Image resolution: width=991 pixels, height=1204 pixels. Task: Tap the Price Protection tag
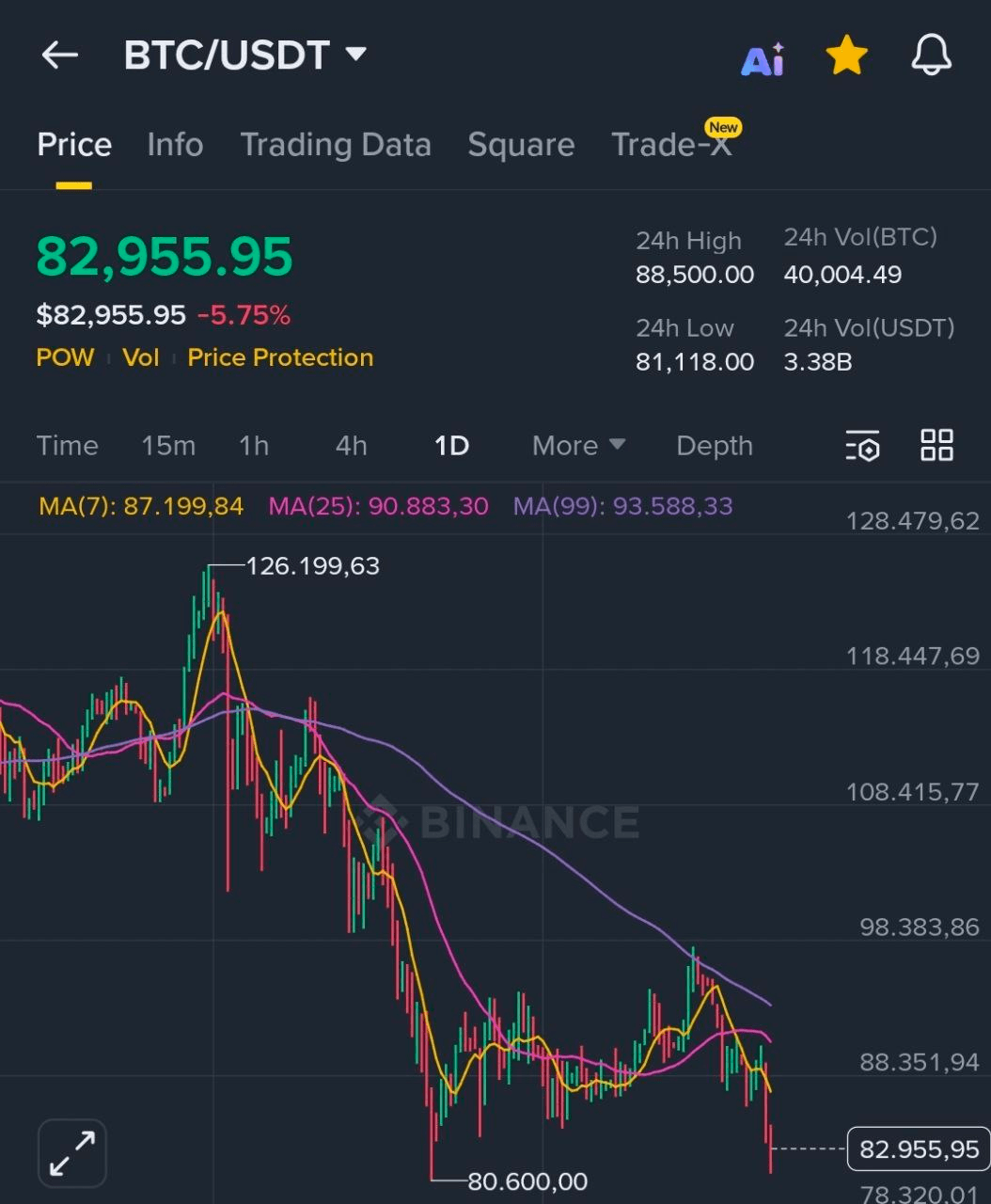point(280,357)
